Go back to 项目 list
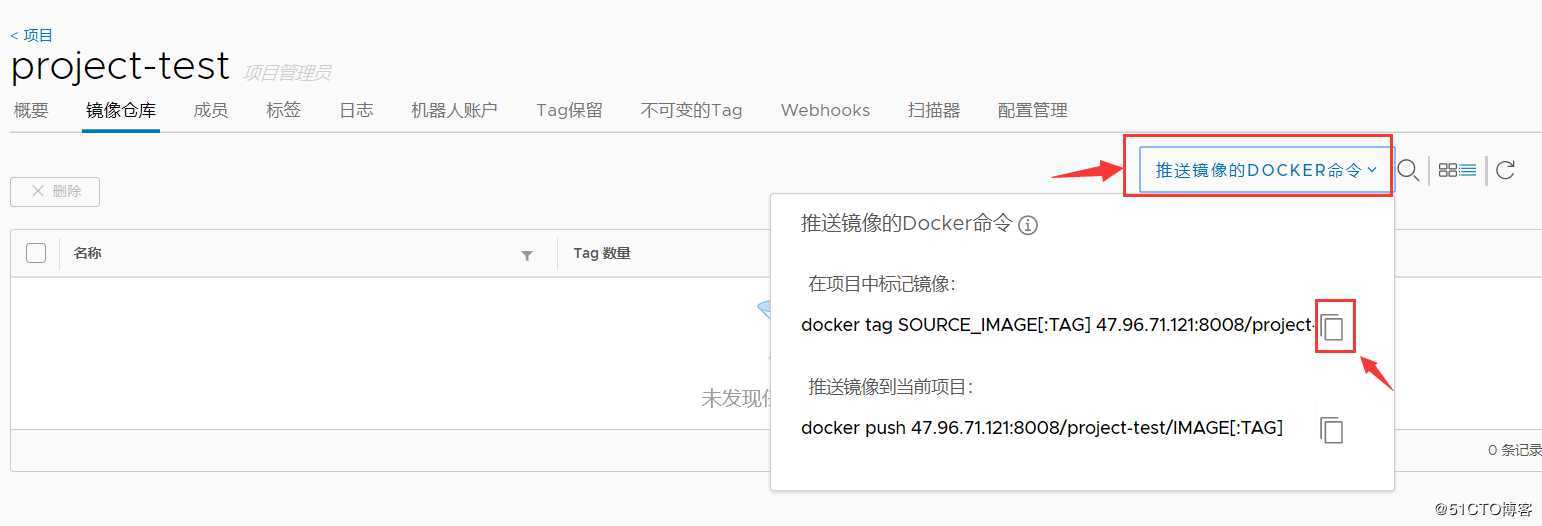Image resolution: width=1542 pixels, height=526 pixels. point(31,35)
